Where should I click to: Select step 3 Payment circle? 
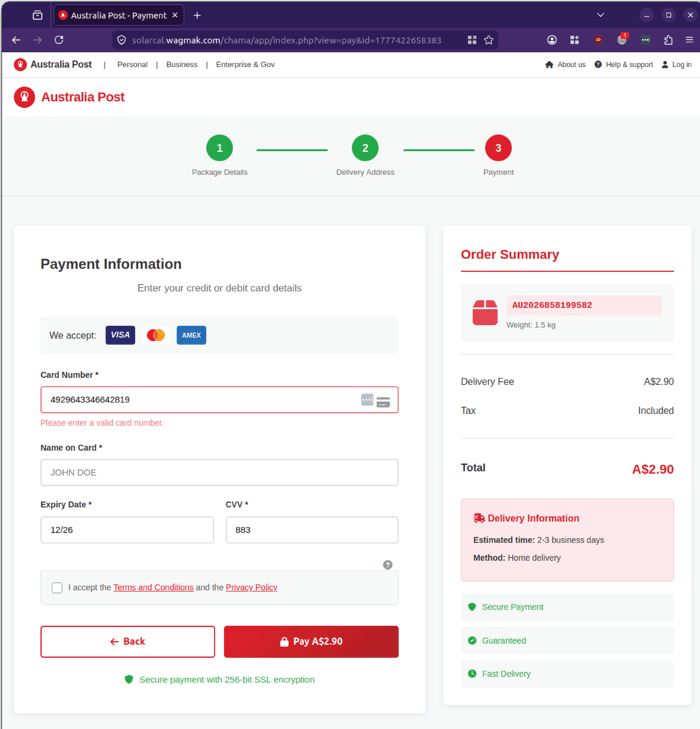pos(498,148)
